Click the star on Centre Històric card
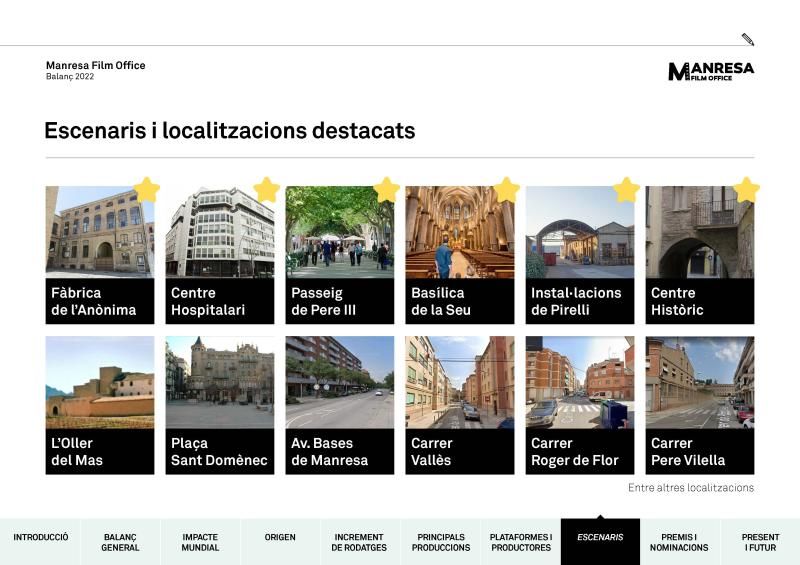Viewport: 800px width, 565px height. tap(746, 190)
